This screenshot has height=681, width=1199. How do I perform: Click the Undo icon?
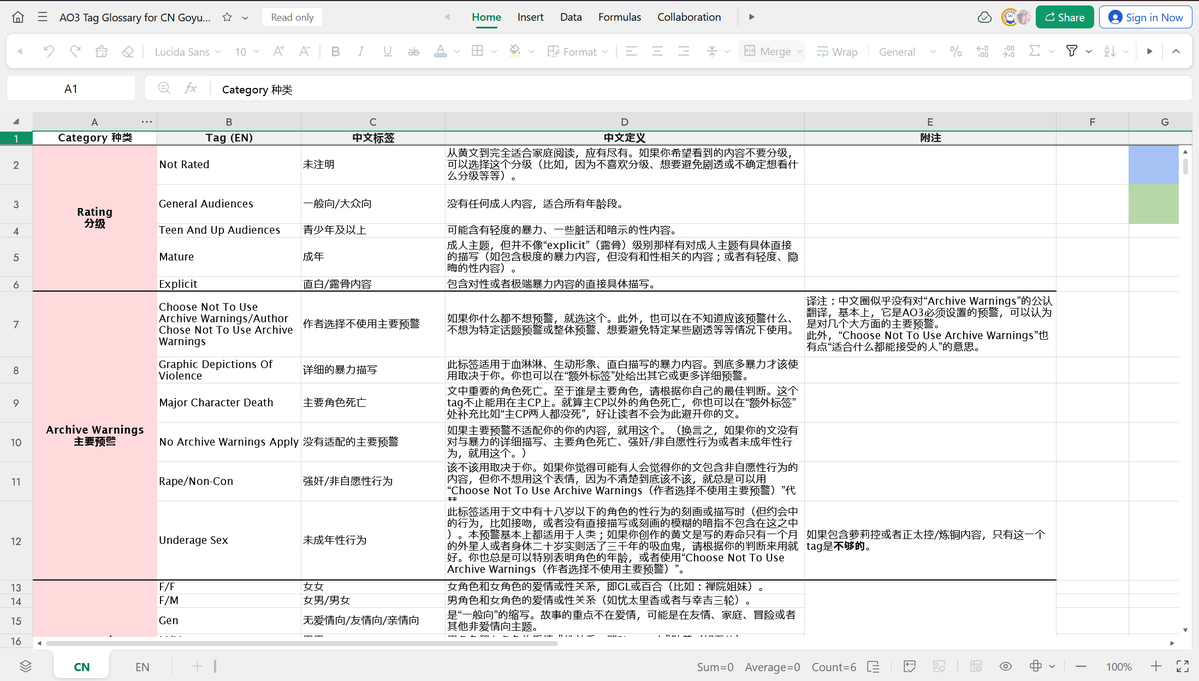tap(48, 51)
